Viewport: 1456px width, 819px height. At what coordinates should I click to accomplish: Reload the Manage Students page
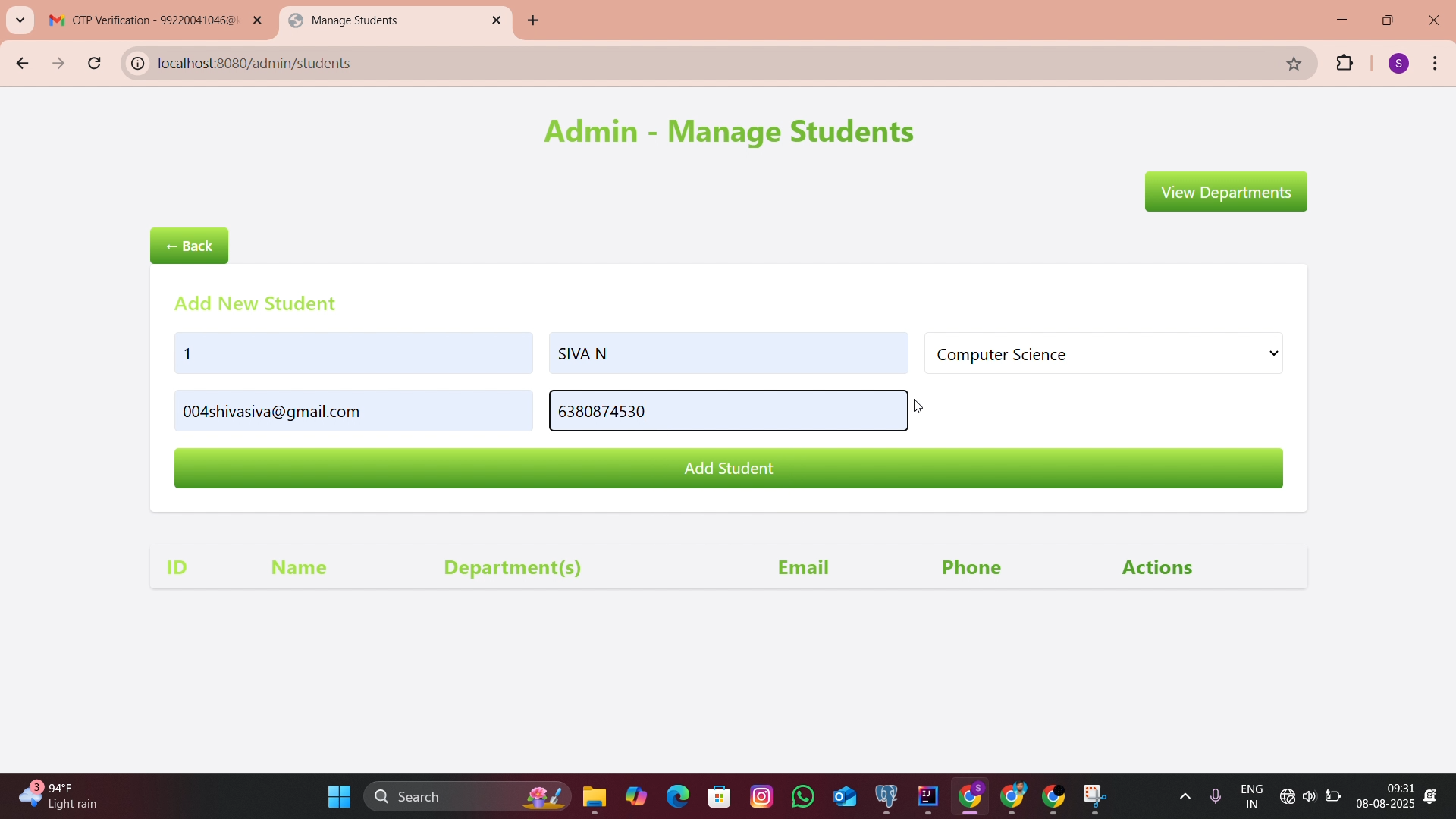click(x=95, y=64)
